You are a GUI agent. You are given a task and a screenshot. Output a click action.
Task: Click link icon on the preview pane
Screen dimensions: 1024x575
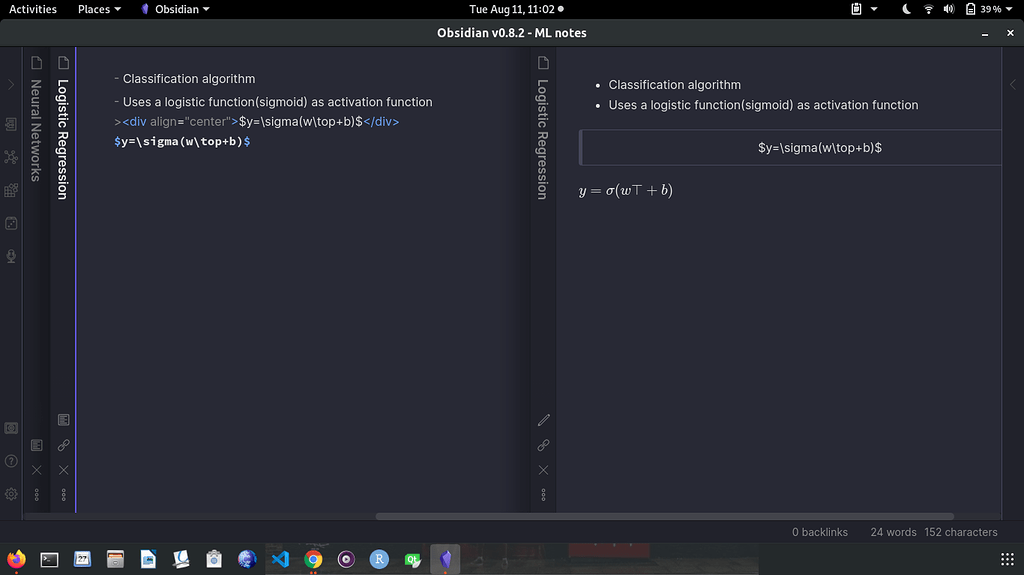pyautogui.click(x=543, y=445)
